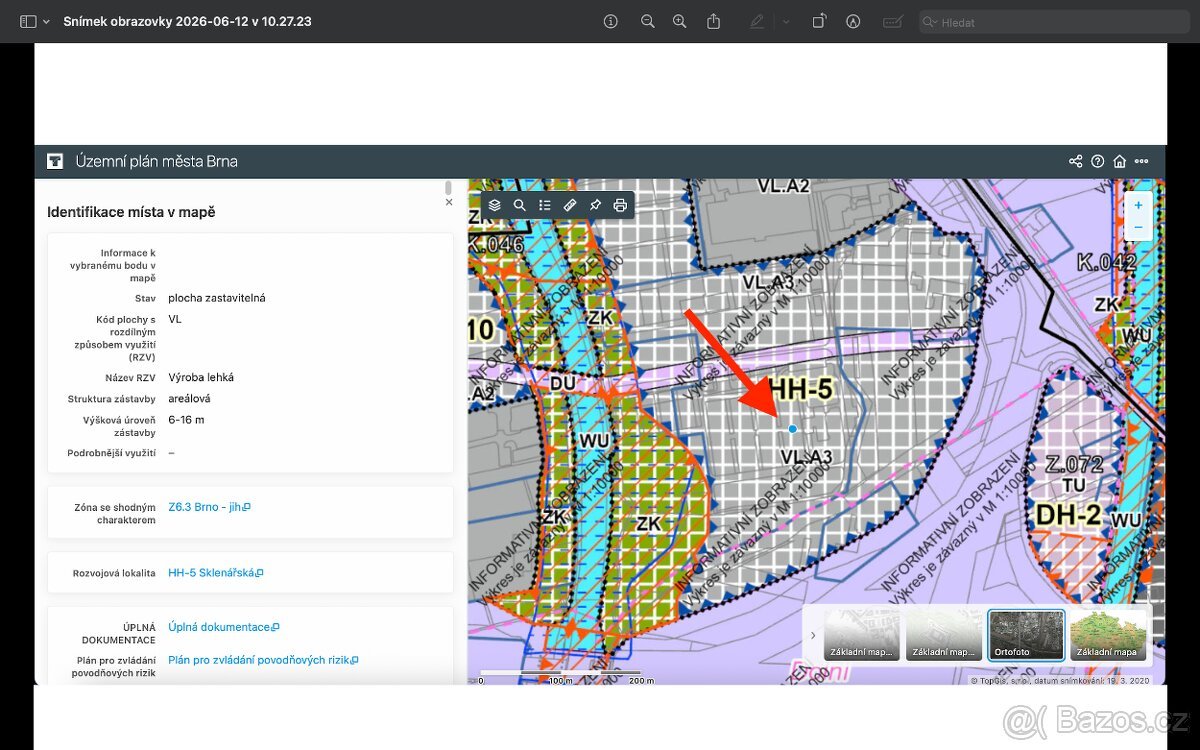Select the ruler measurement tool
This screenshot has height=750, width=1200.
pyautogui.click(x=570, y=205)
